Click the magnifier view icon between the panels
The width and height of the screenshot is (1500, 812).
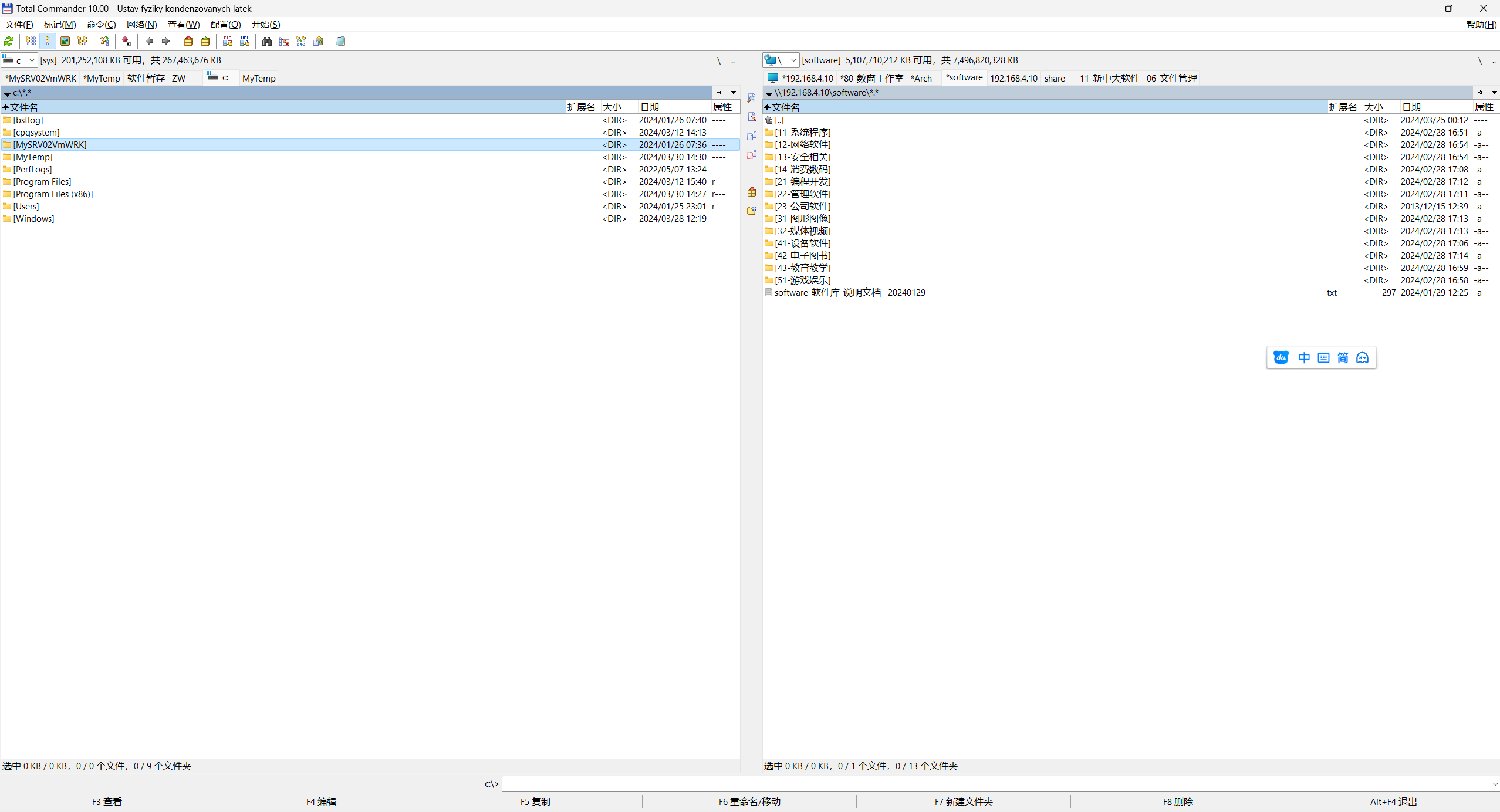[751, 98]
